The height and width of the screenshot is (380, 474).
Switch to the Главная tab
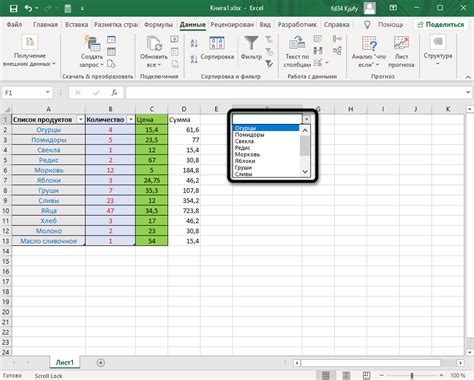point(45,24)
